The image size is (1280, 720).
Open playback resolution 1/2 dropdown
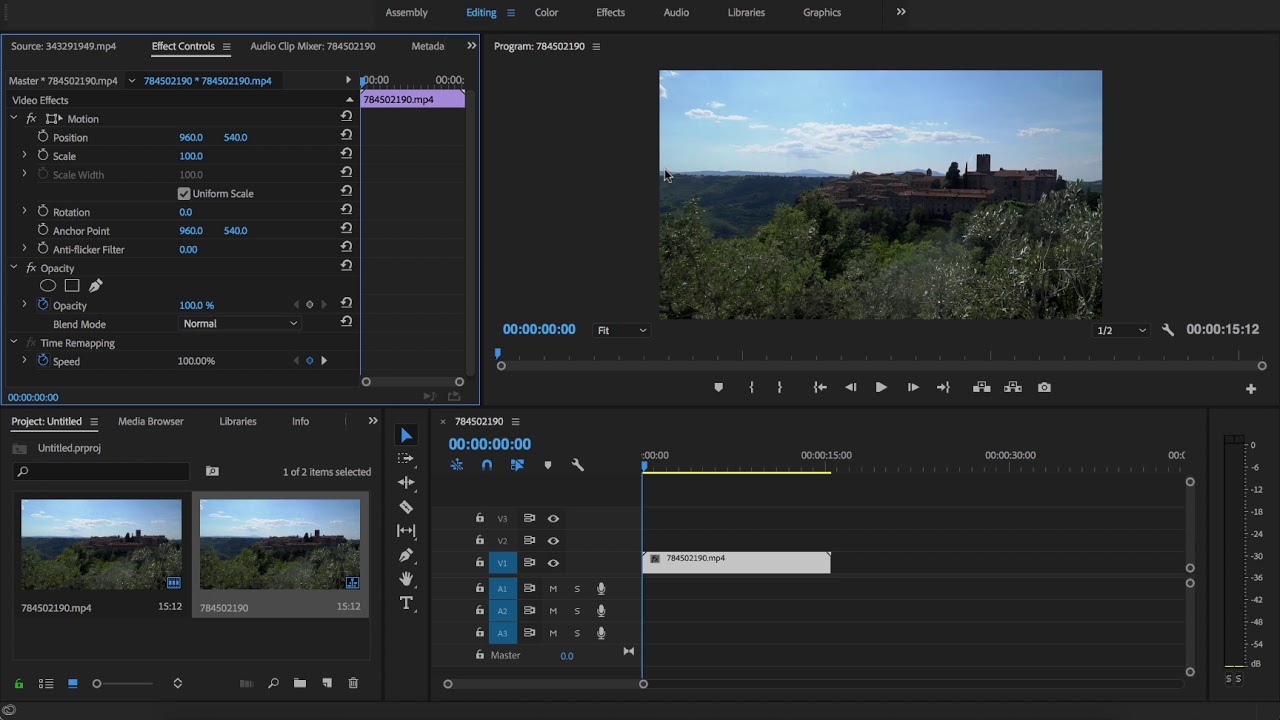pyautogui.click(x=1120, y=331)
